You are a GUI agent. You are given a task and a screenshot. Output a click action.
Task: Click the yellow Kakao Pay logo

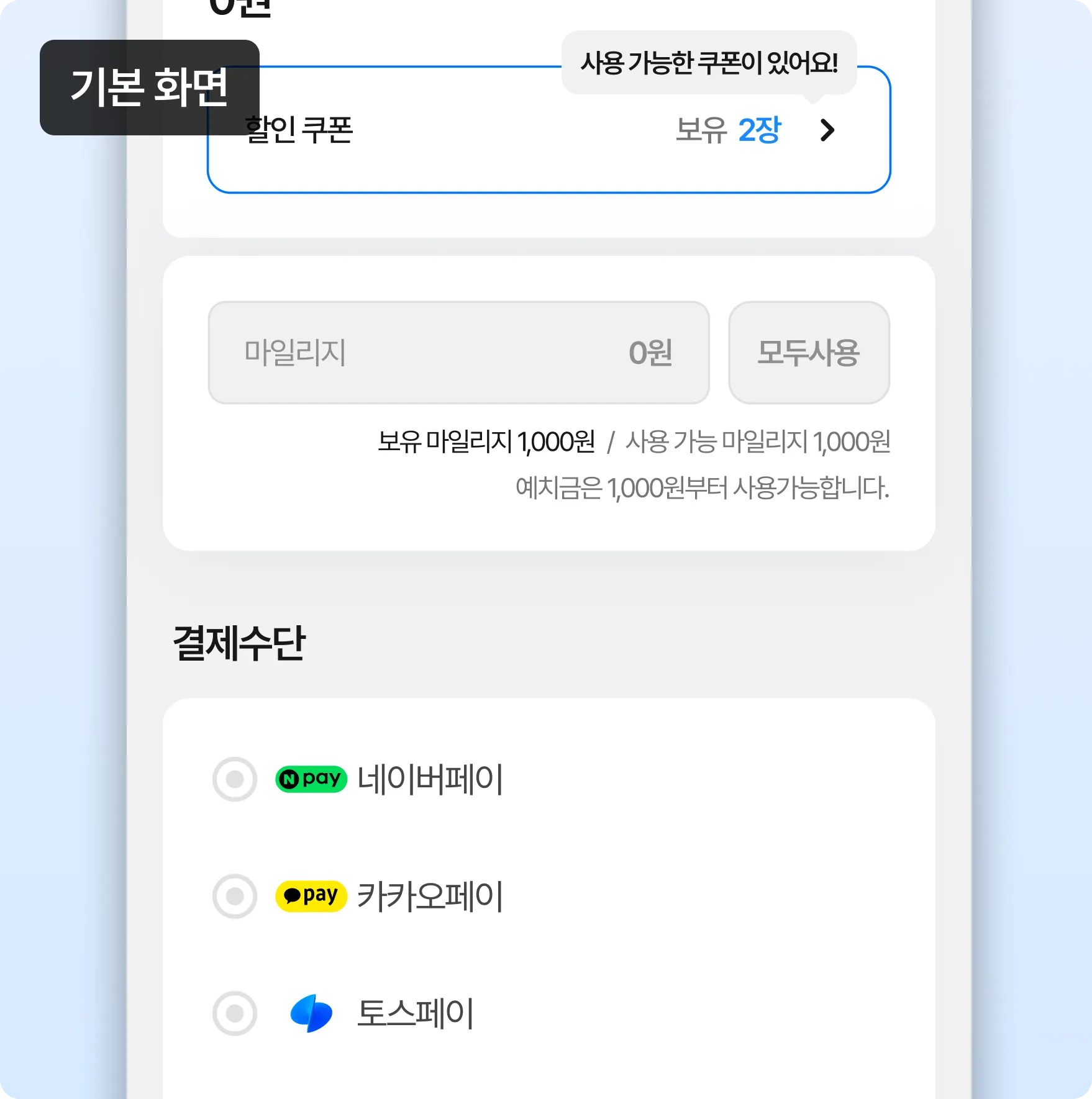tap(311, 896)
